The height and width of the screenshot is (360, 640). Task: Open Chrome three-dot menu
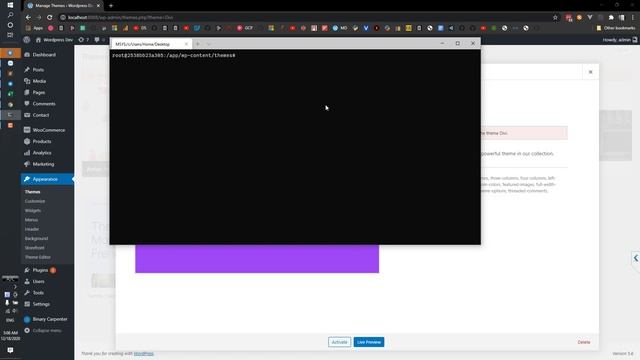coord(633,18)
